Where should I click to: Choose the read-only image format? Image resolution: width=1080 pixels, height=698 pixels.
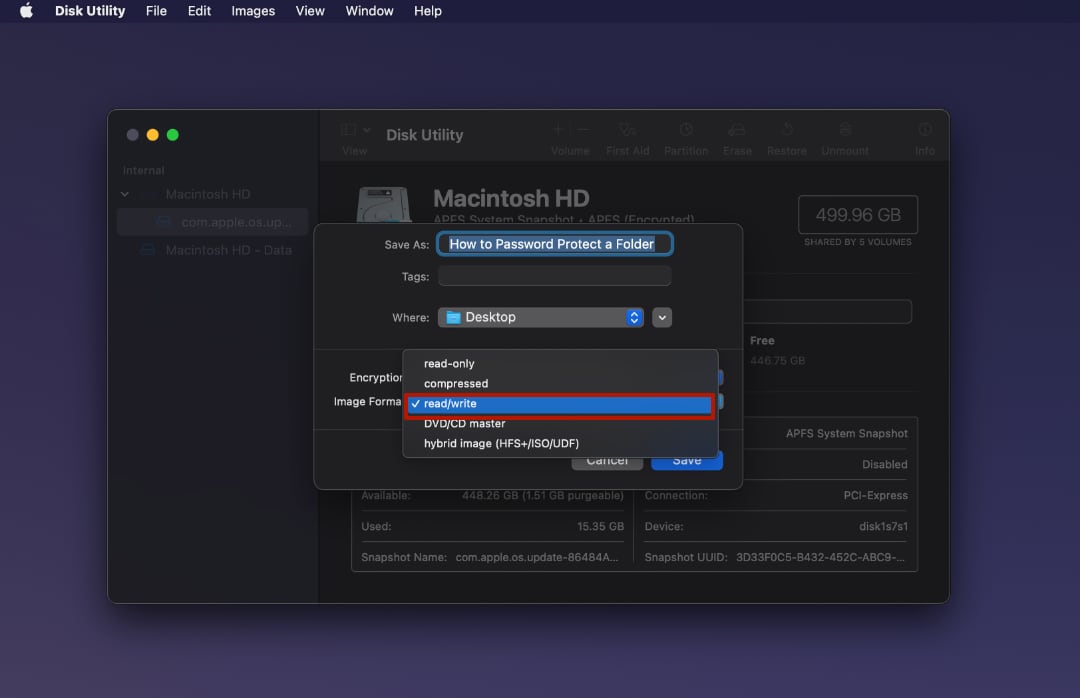pos(560,363)
